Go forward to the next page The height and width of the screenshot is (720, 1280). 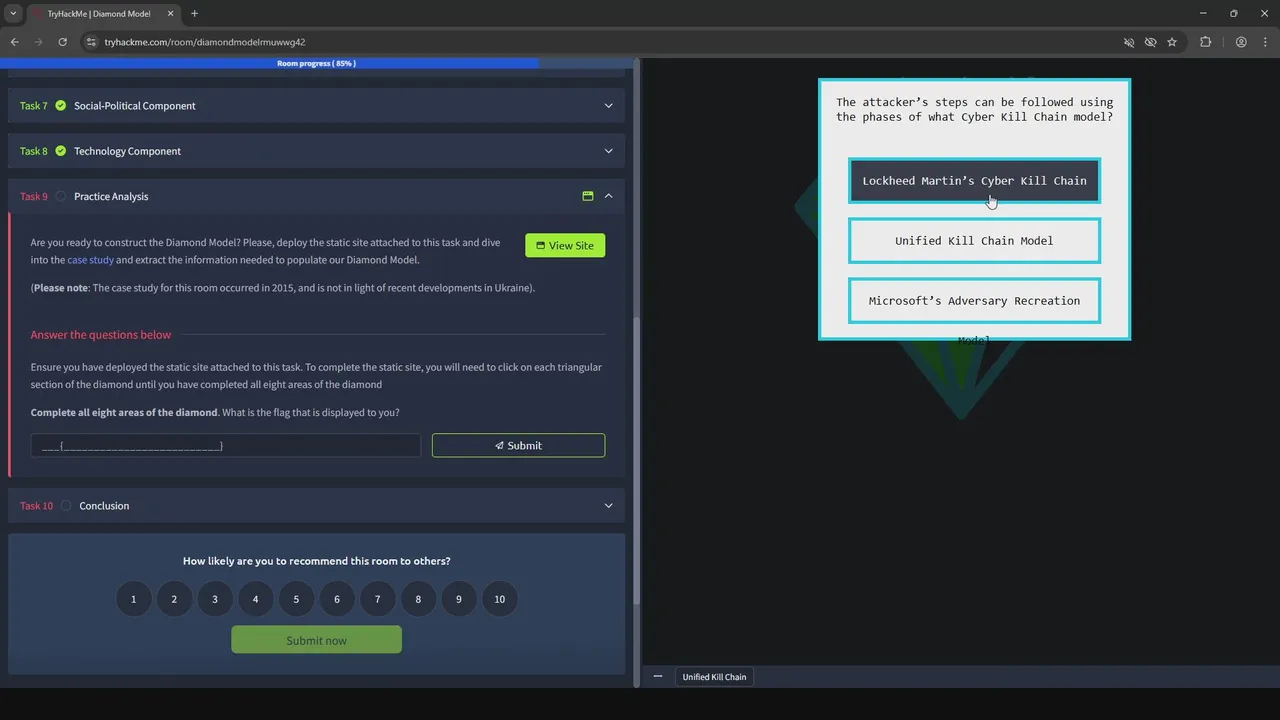[x=38, y=42]
